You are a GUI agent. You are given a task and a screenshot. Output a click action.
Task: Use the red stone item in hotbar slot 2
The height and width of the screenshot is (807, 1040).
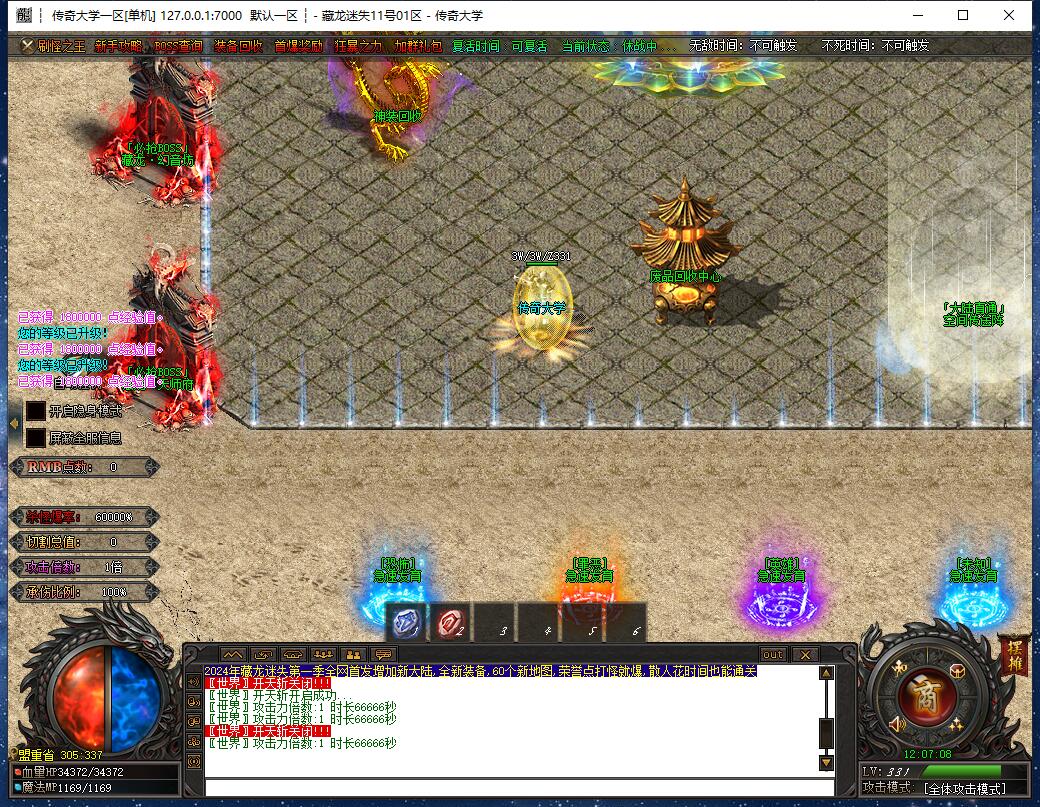pos(450,623)
